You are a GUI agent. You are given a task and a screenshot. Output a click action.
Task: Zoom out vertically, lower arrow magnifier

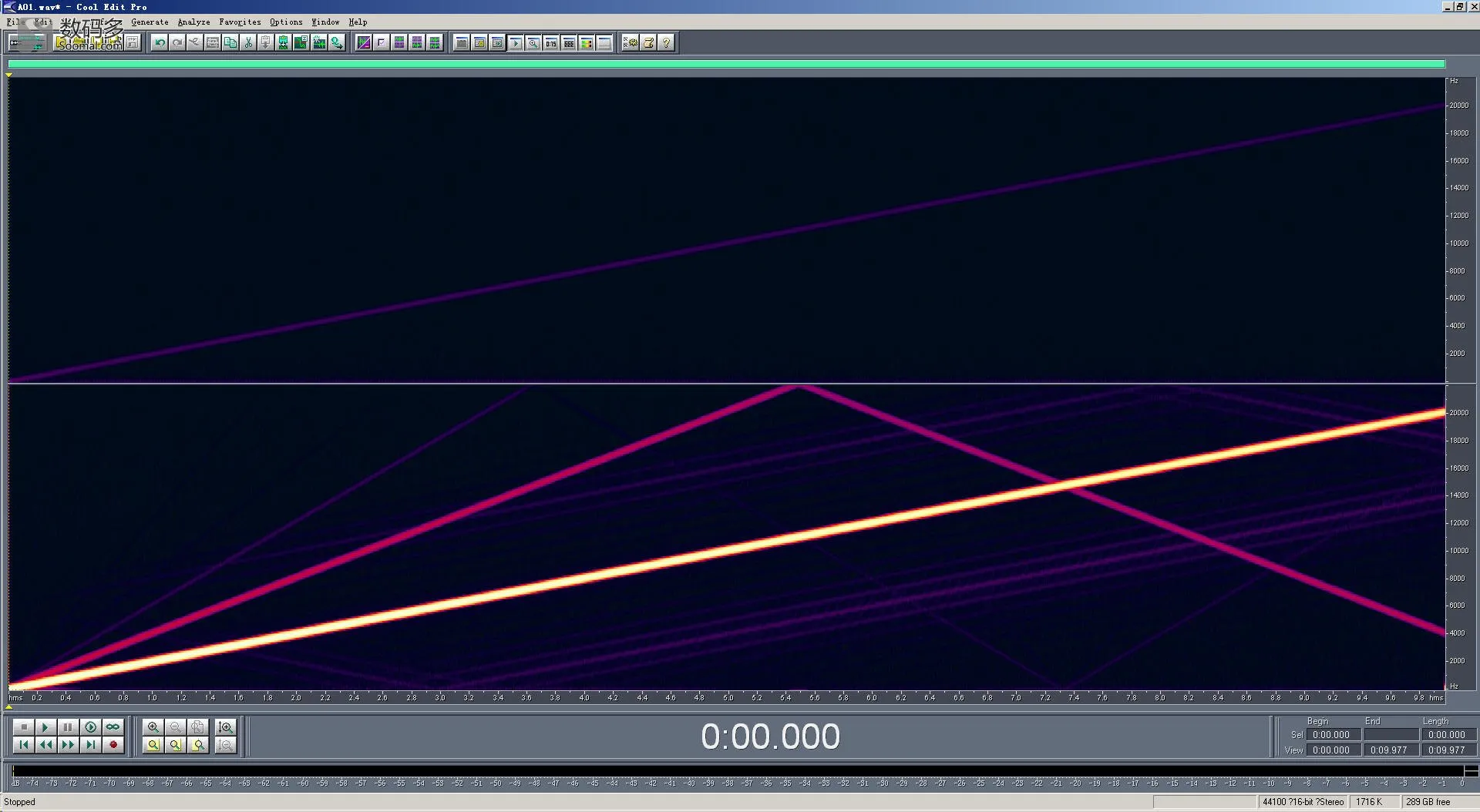click(225, 745)
